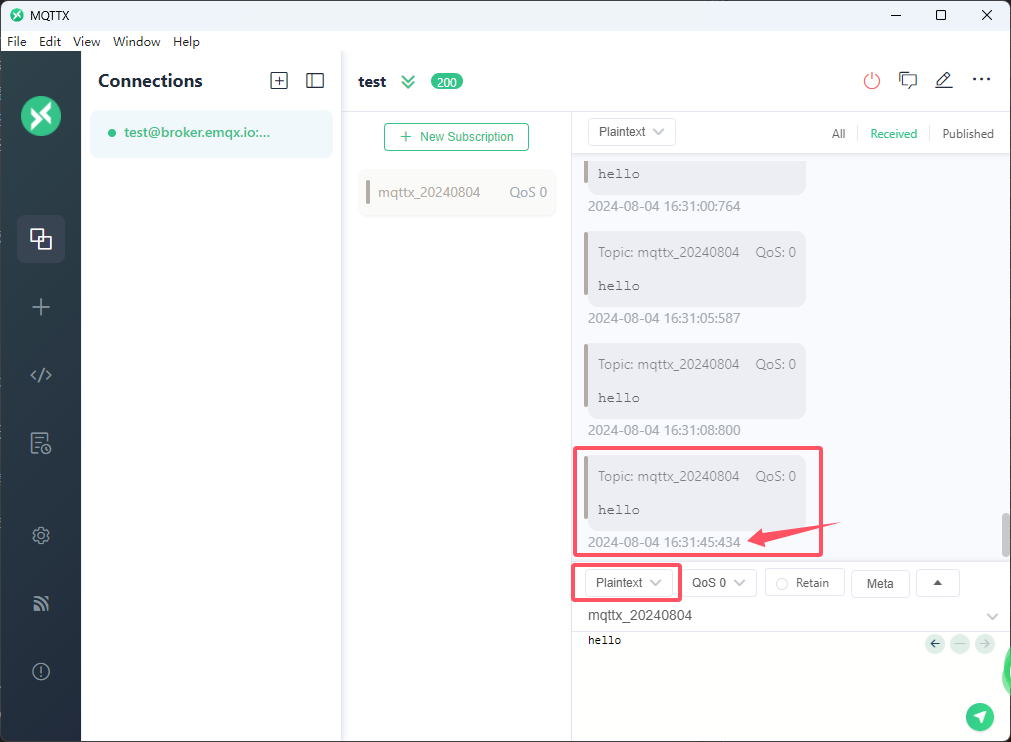The width and height of the screenshot is (1011, 742).
Task: Click the disconnect power icon
Action: (871, 81)
